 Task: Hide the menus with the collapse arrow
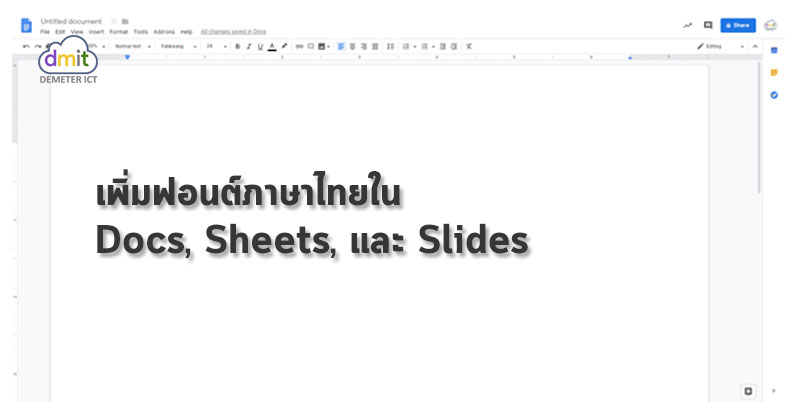(x=755, y=46)
